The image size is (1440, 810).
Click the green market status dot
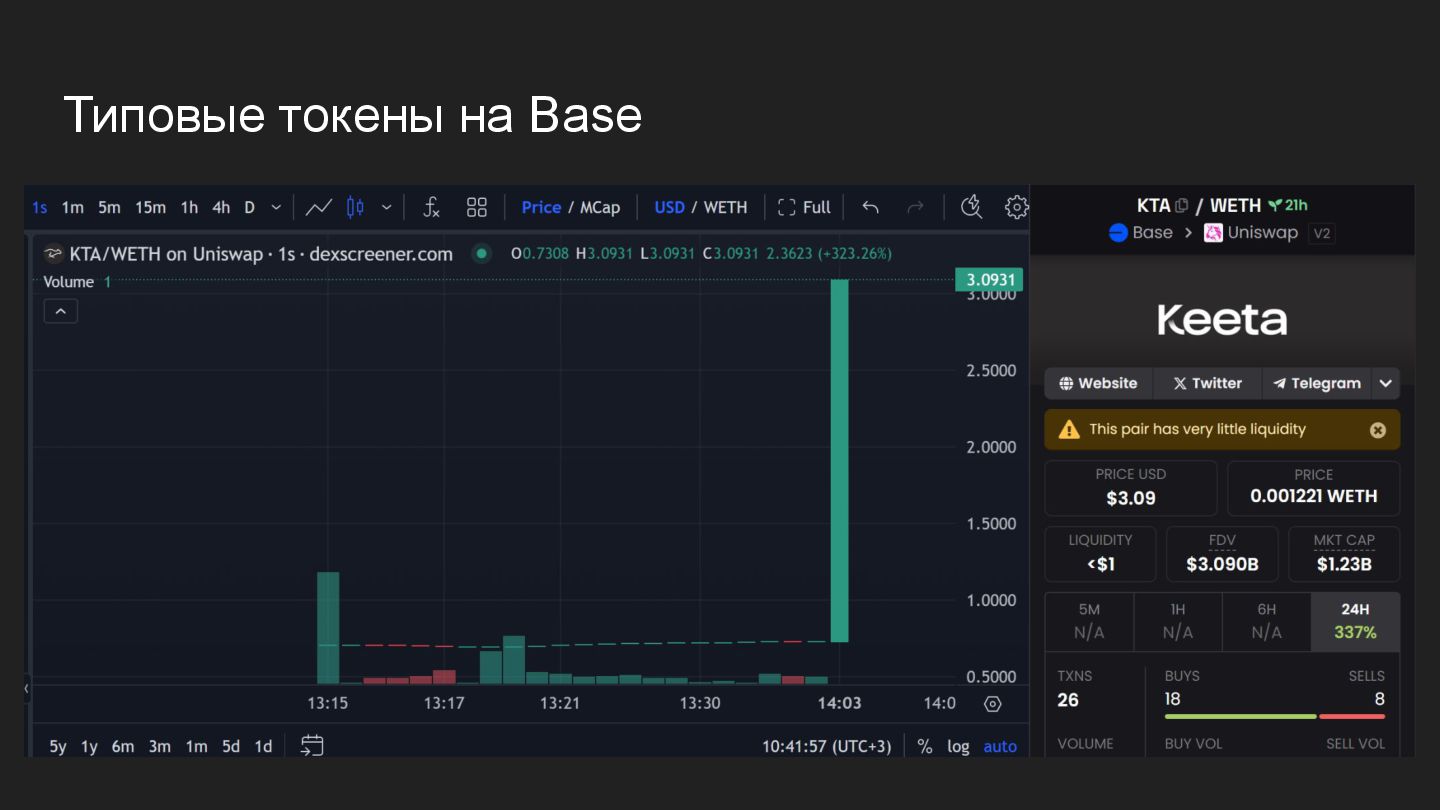coord(482,254)
